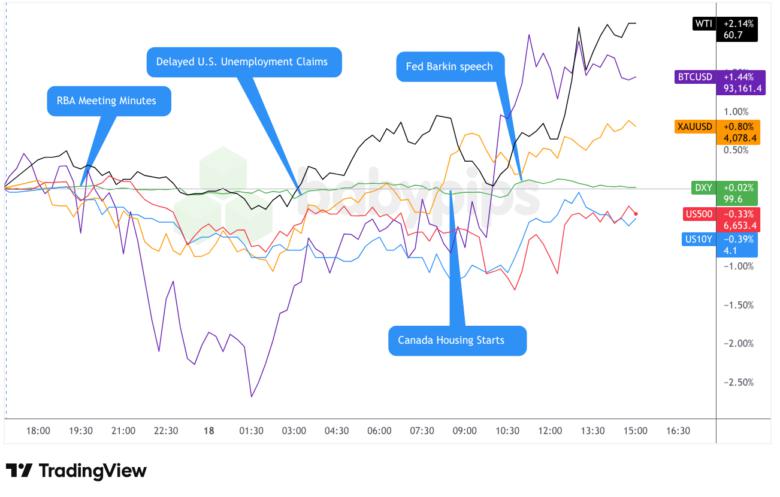Select the XAUUSD symbol label
Screen dimensions: 780x497
pyautogui.click(x=694, y=127)
